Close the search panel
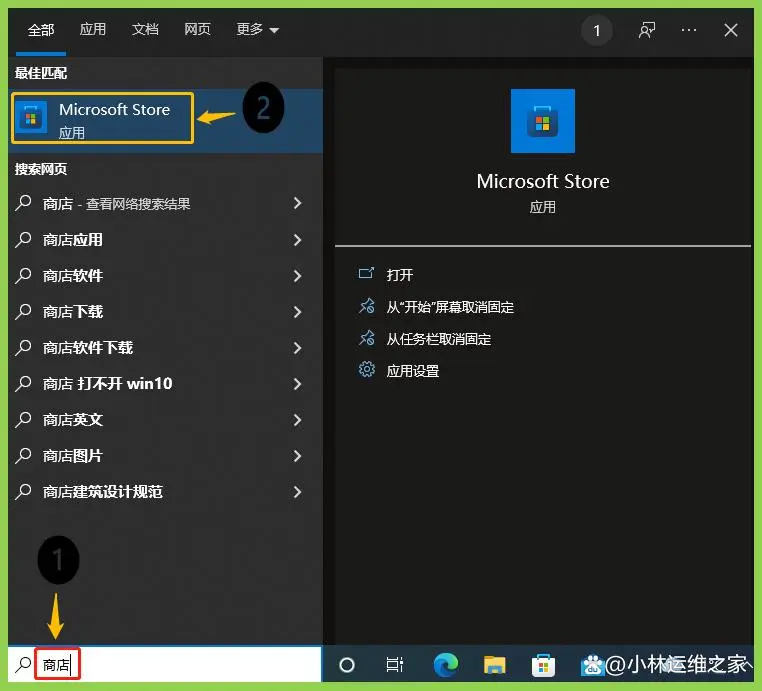The width and height of the screenshot is (762, 691). coord(730,30)
